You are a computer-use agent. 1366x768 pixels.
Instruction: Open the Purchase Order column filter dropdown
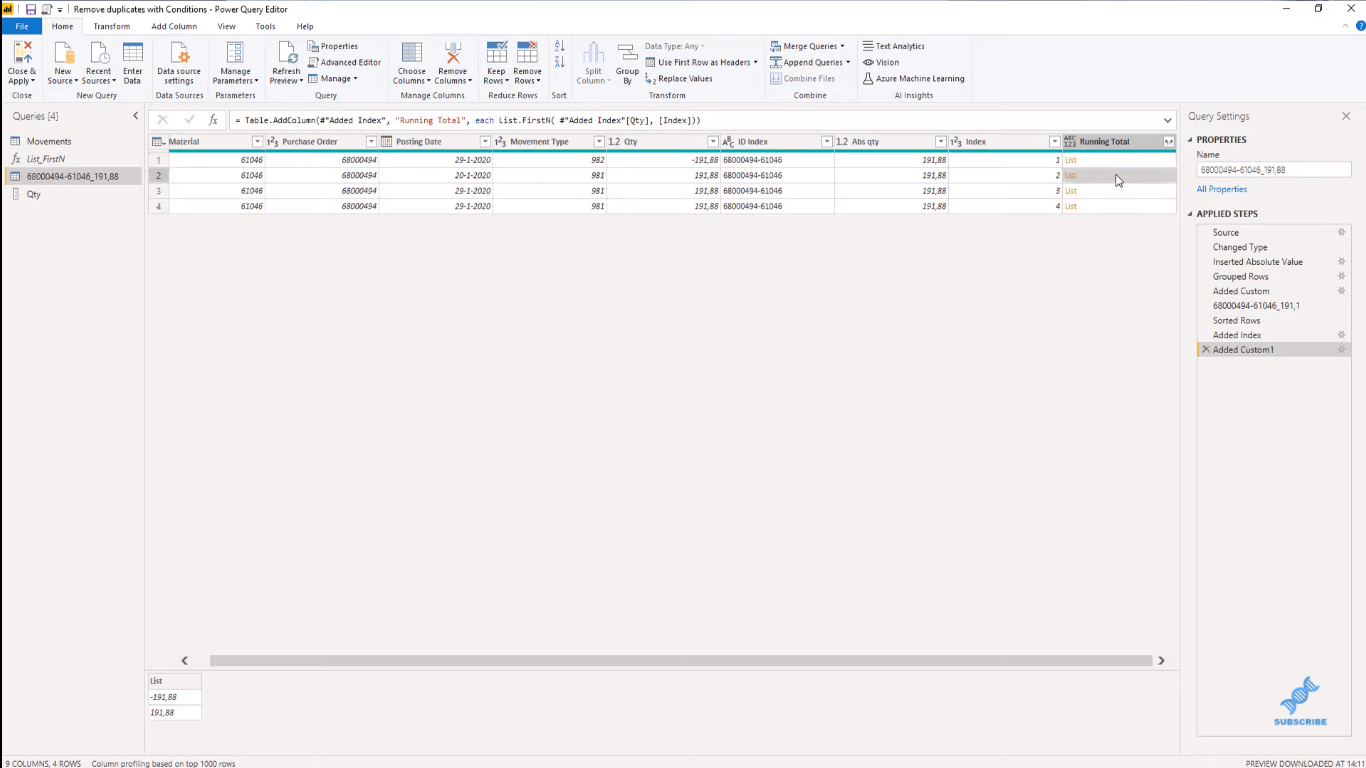(x=371, y=142)
